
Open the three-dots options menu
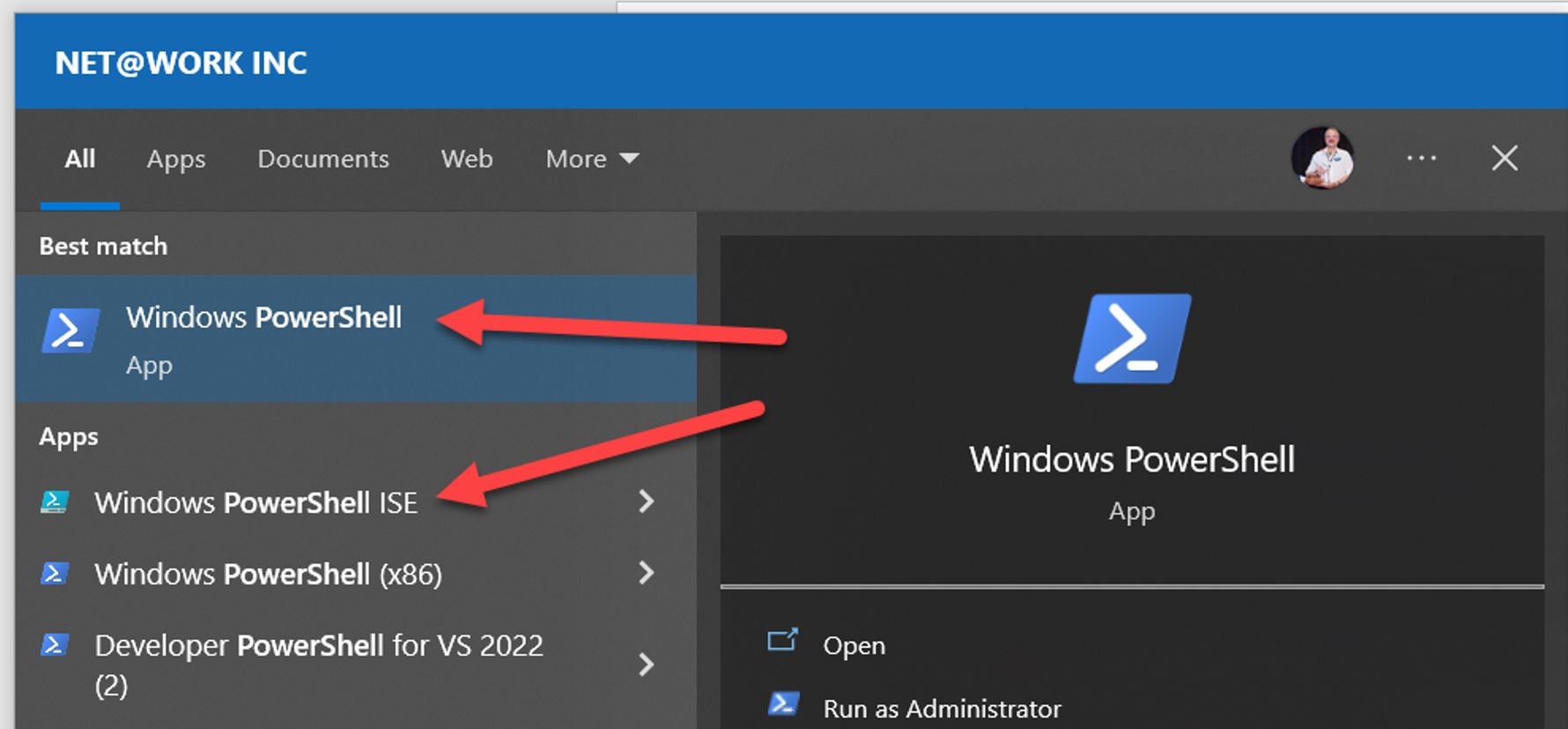pos(1421,159)
